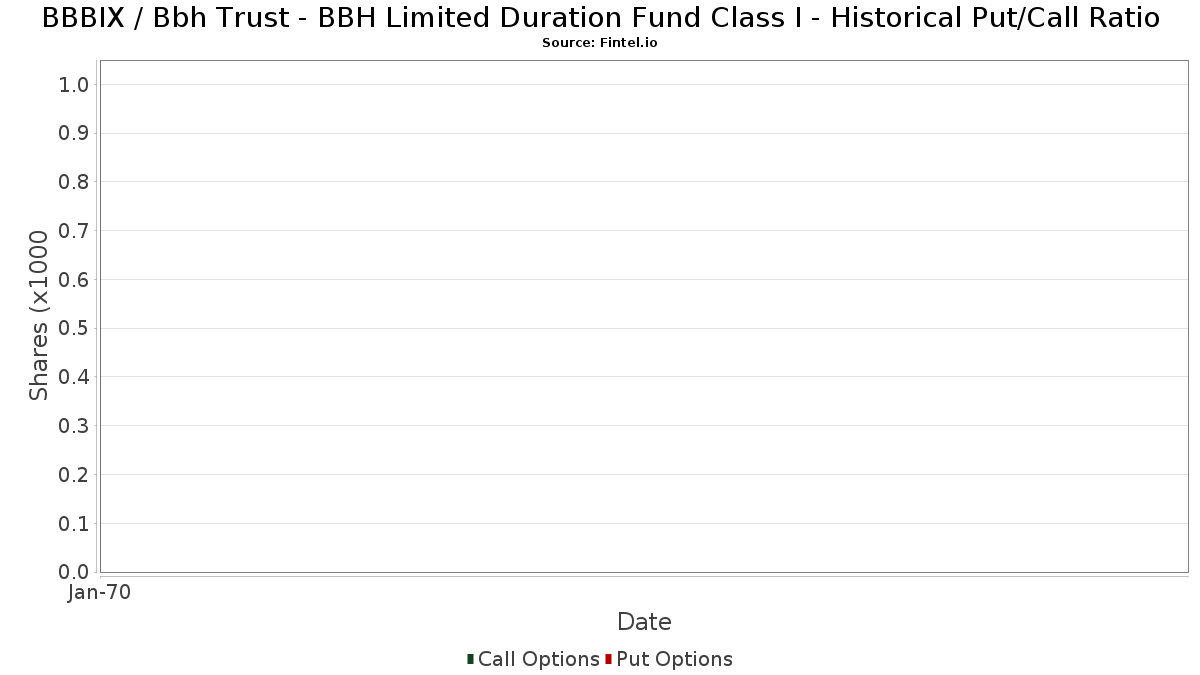The width and height of the screenshot is (1200, 675).
Task: Select the 0.9 y-axis tick label
Action: (x=75, y=133)
